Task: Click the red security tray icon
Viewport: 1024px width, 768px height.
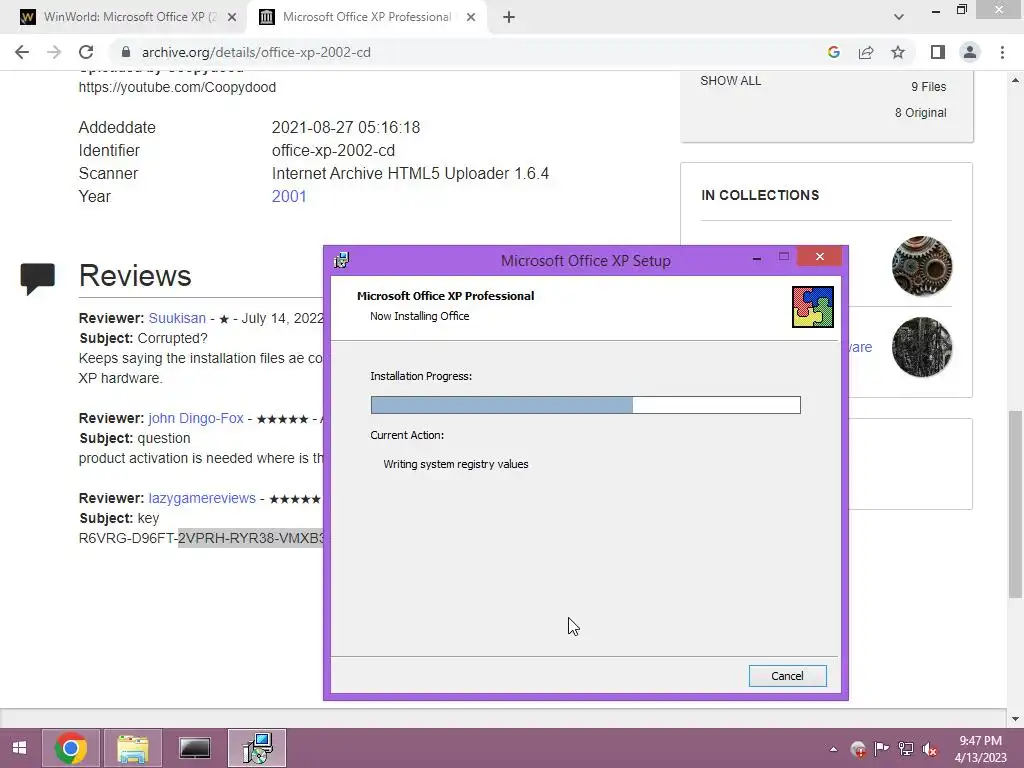Action: pos(858,749)
